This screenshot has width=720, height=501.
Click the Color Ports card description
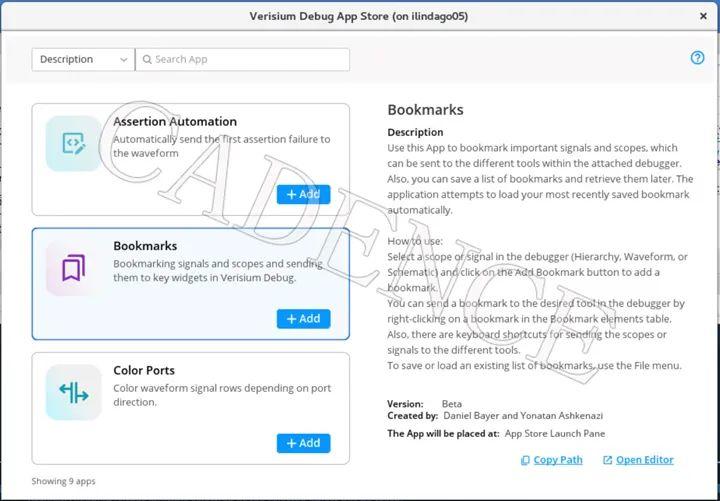point(221,395)
